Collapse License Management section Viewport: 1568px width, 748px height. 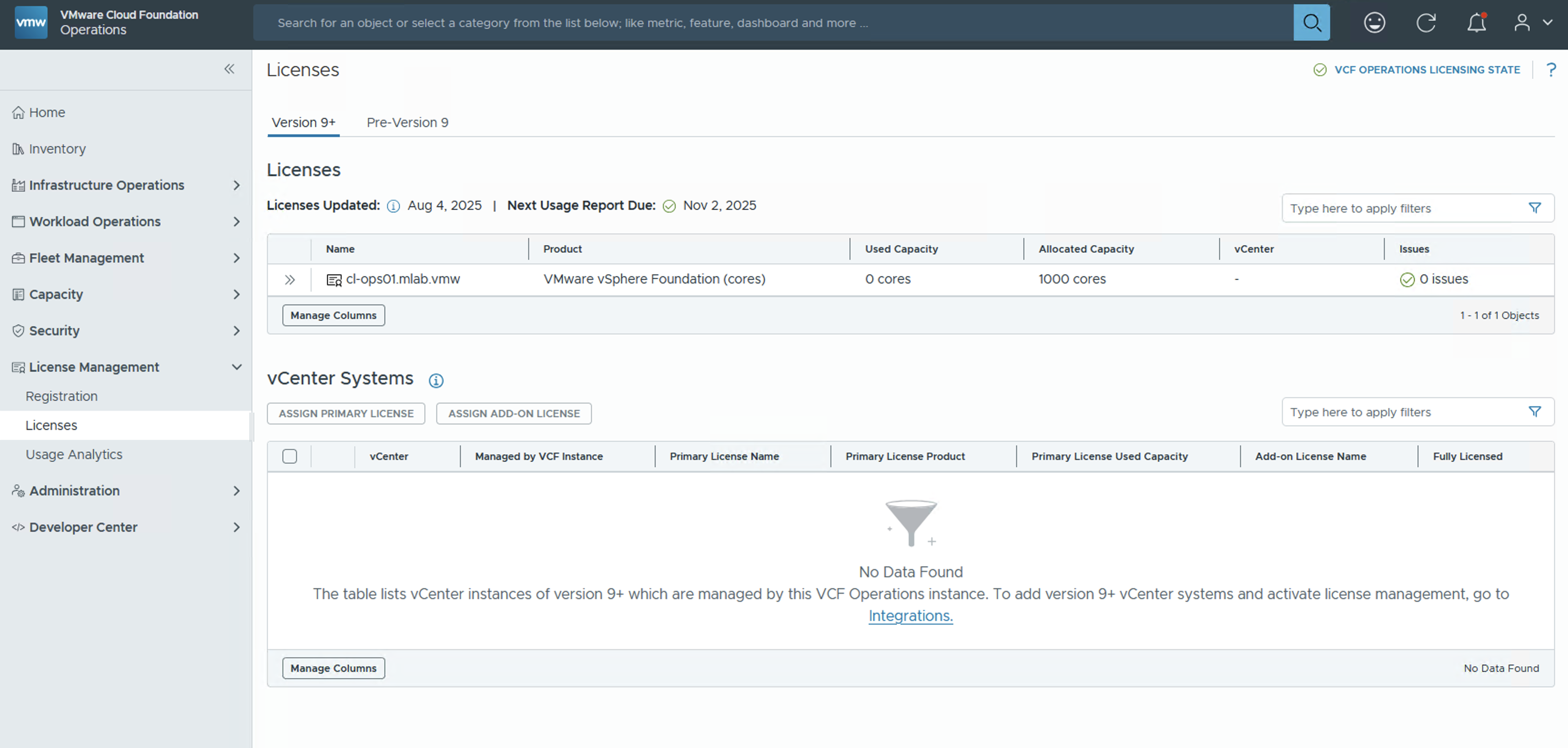point(237,367)
